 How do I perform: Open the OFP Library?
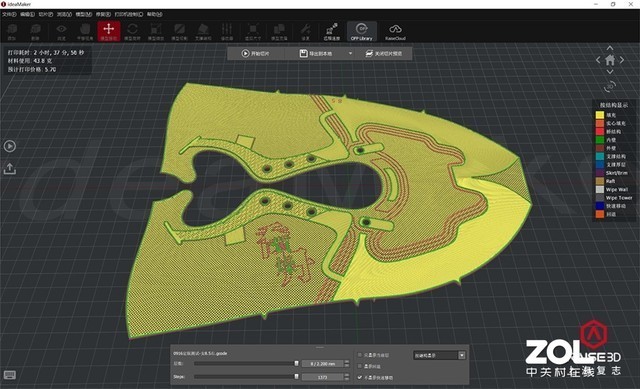pyautogui.click(x=362, y=31)
